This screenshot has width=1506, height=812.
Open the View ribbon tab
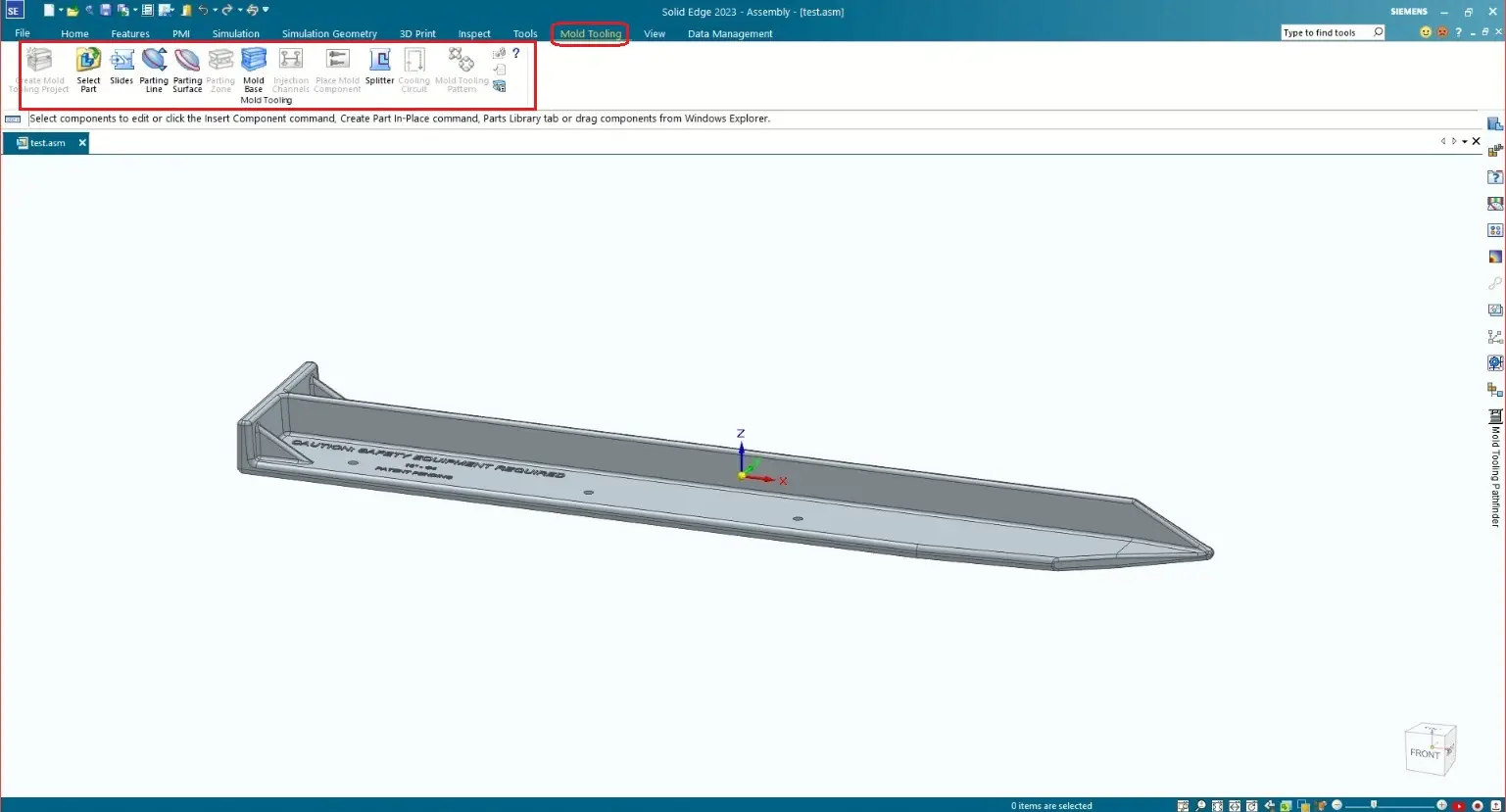tap(655, 33)
